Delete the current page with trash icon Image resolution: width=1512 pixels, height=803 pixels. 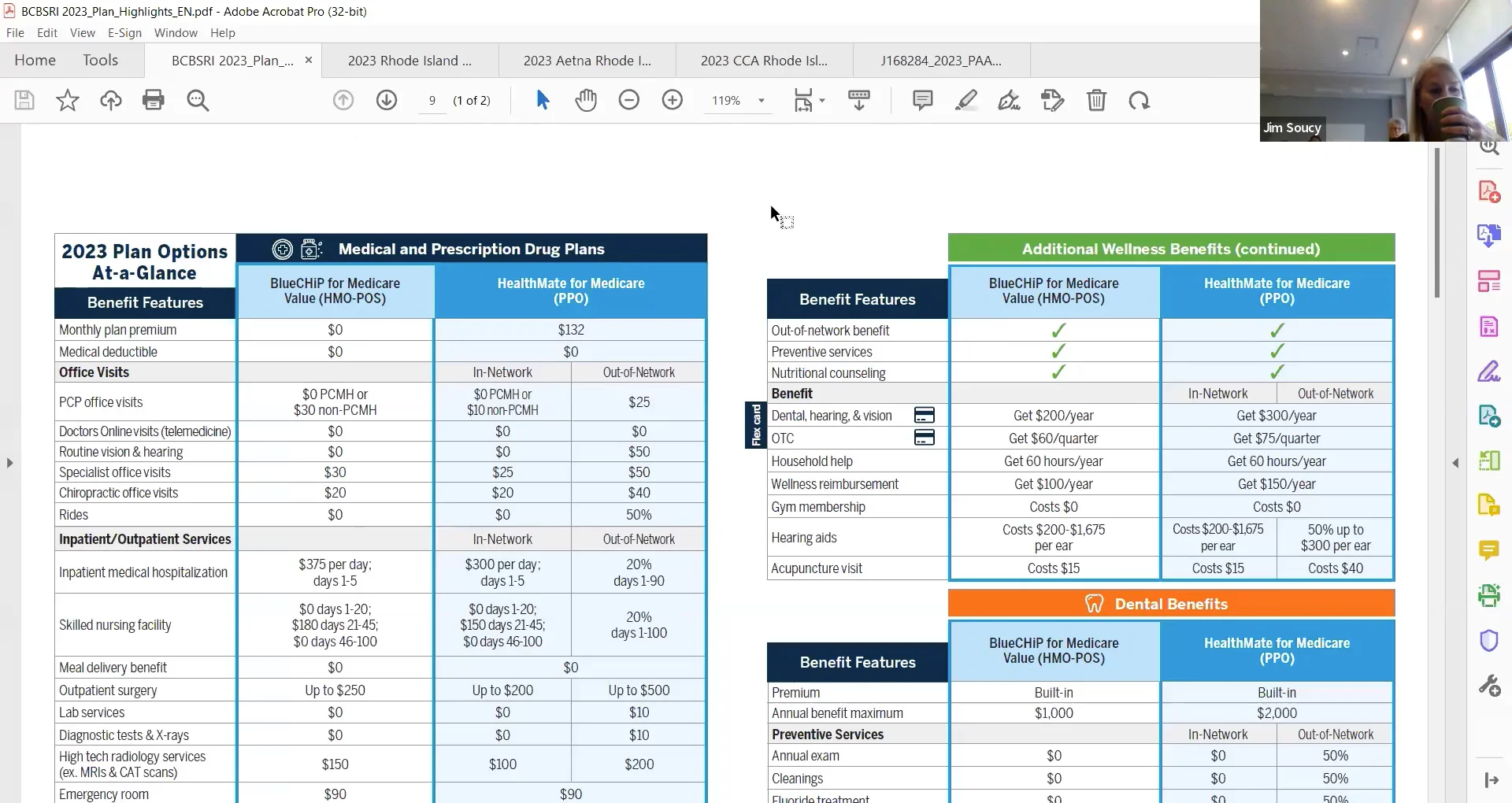click(1097, 100)
